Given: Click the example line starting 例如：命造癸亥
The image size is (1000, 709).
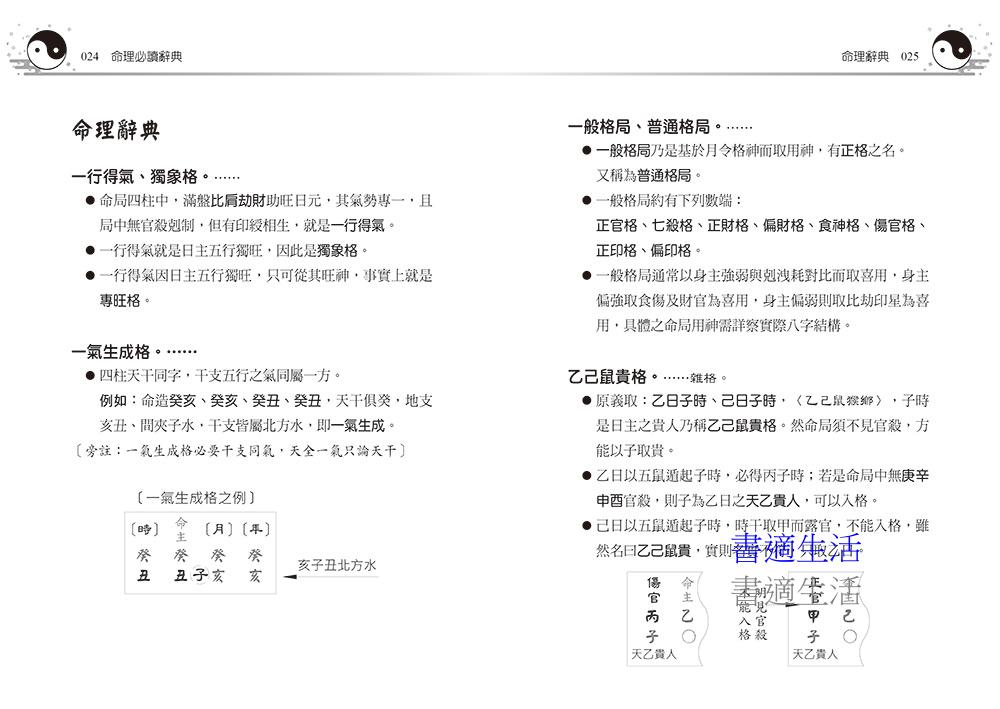Looking at the screenshot, I should 266,400.
